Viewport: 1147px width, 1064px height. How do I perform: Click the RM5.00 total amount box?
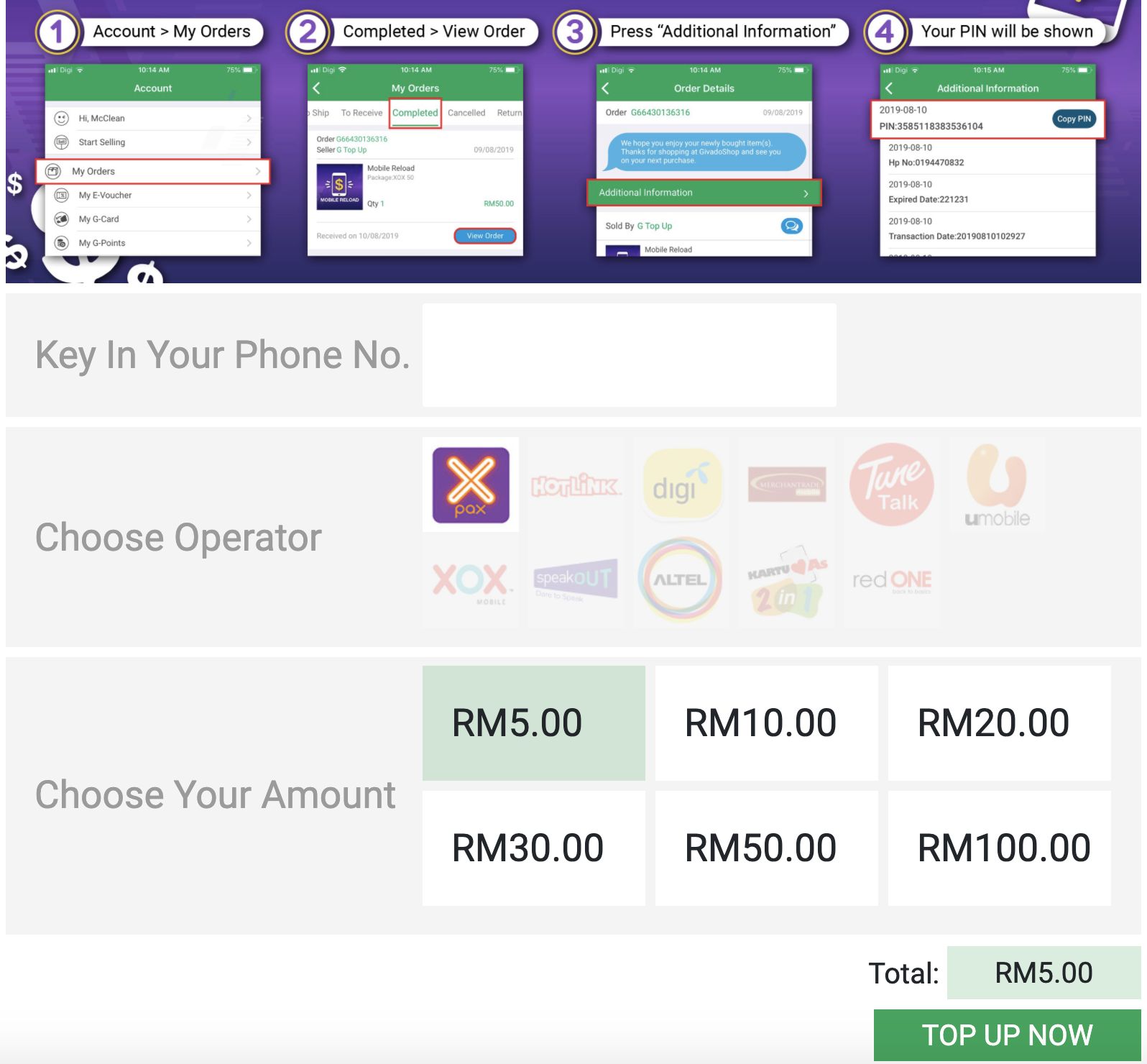point(1044,973)
